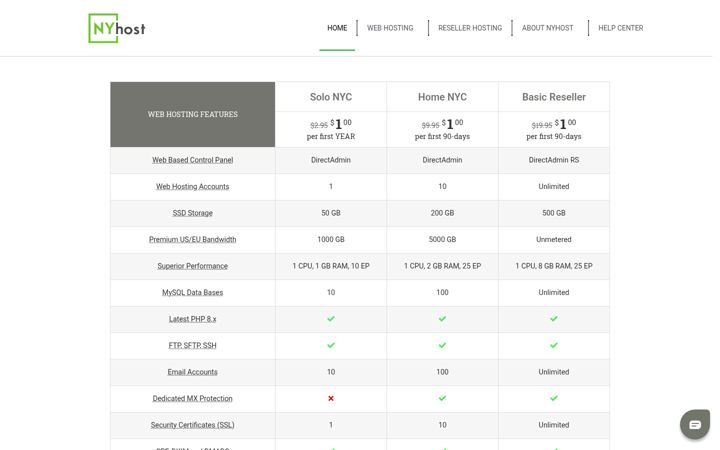The image size is (720, 450).
Task: Select the Solo NYC plan heading
Action: coord(331,97)
